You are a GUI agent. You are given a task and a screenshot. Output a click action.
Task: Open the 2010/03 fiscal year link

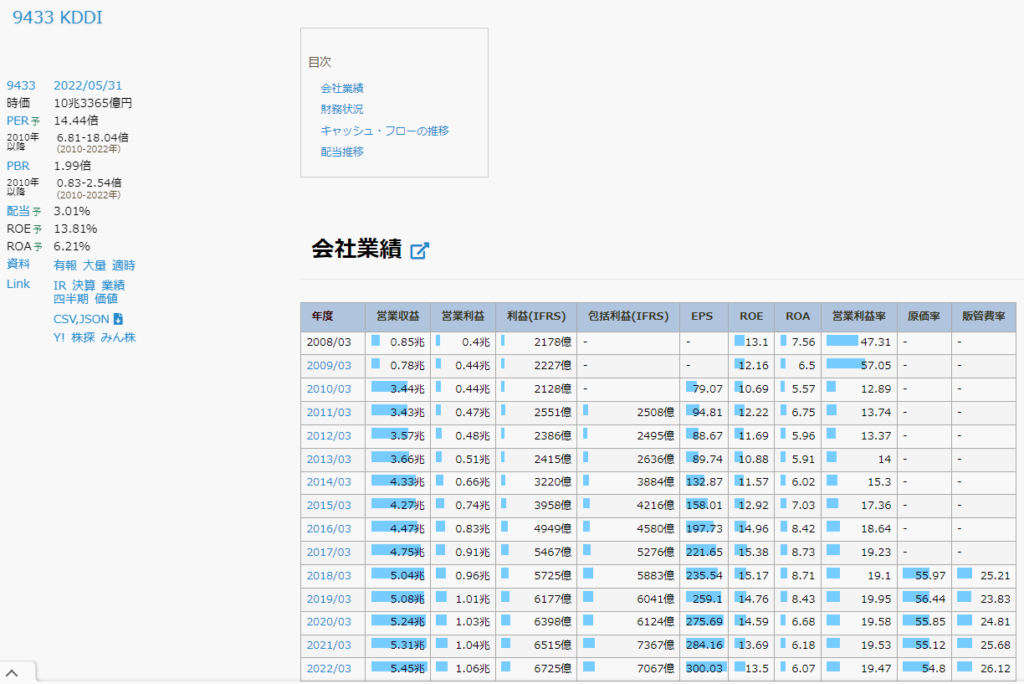(x=328, y=389)
